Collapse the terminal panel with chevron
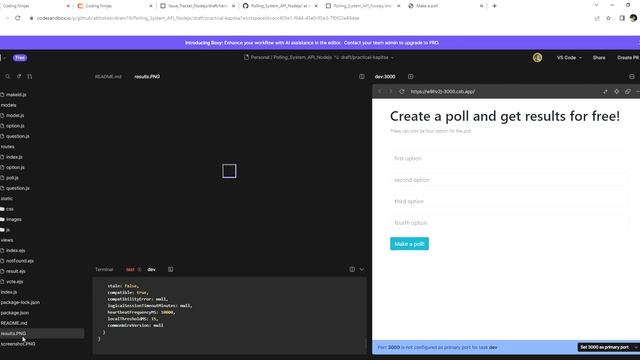Screen dimensions: 640x360 pyautogui.click(x=362, y=269)
